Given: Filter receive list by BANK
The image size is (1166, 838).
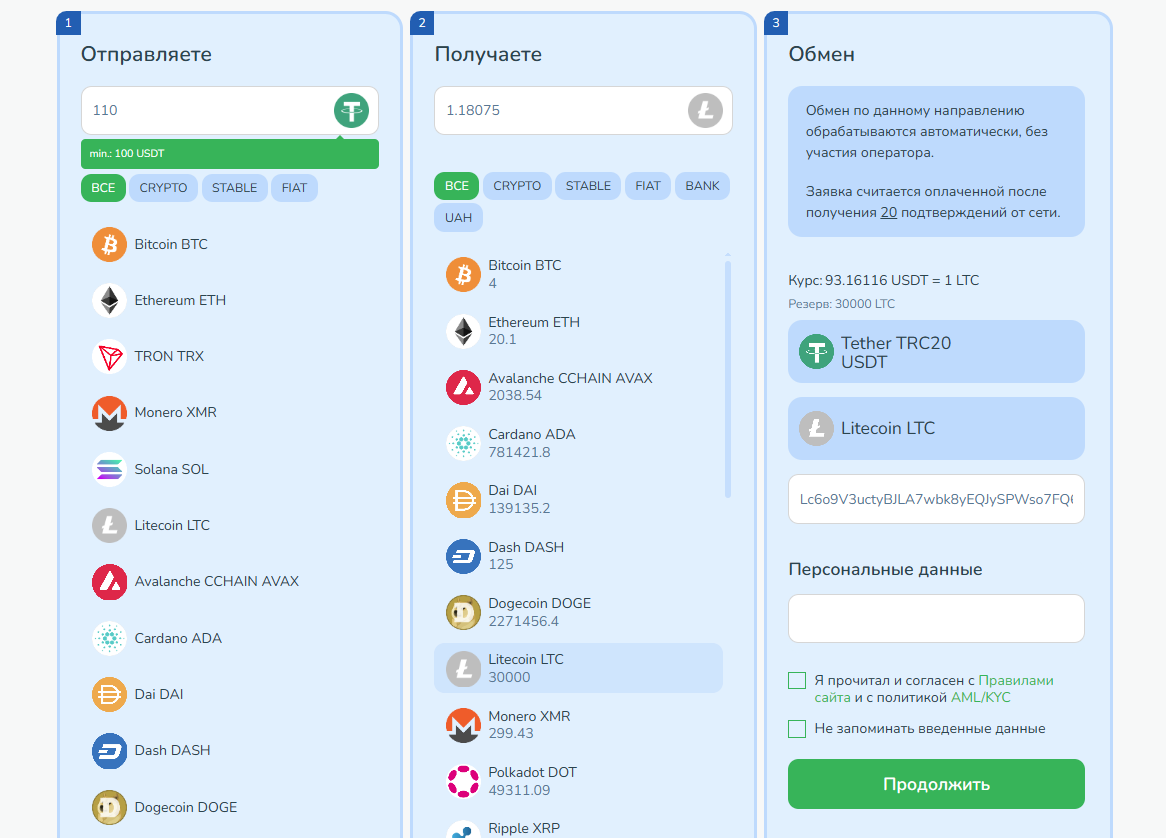Looking at the screenshot, I should tap(703, 186).
